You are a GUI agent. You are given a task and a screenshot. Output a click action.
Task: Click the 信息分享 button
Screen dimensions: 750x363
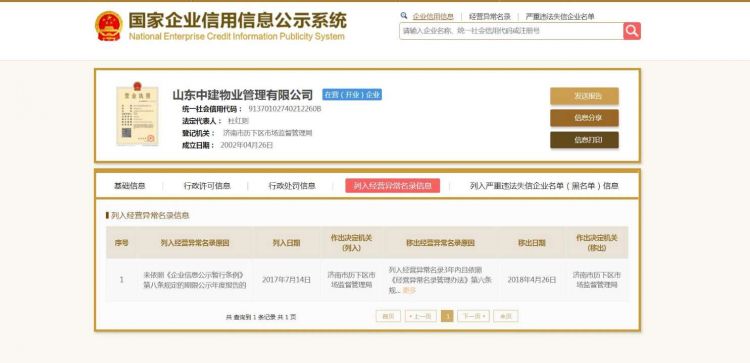pos(584,118)
